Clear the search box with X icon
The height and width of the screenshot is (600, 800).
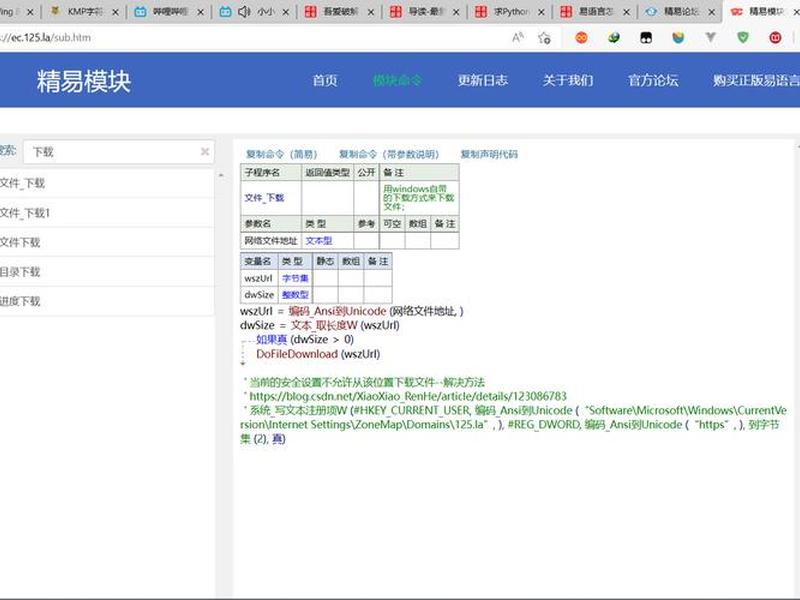point(205,152)
